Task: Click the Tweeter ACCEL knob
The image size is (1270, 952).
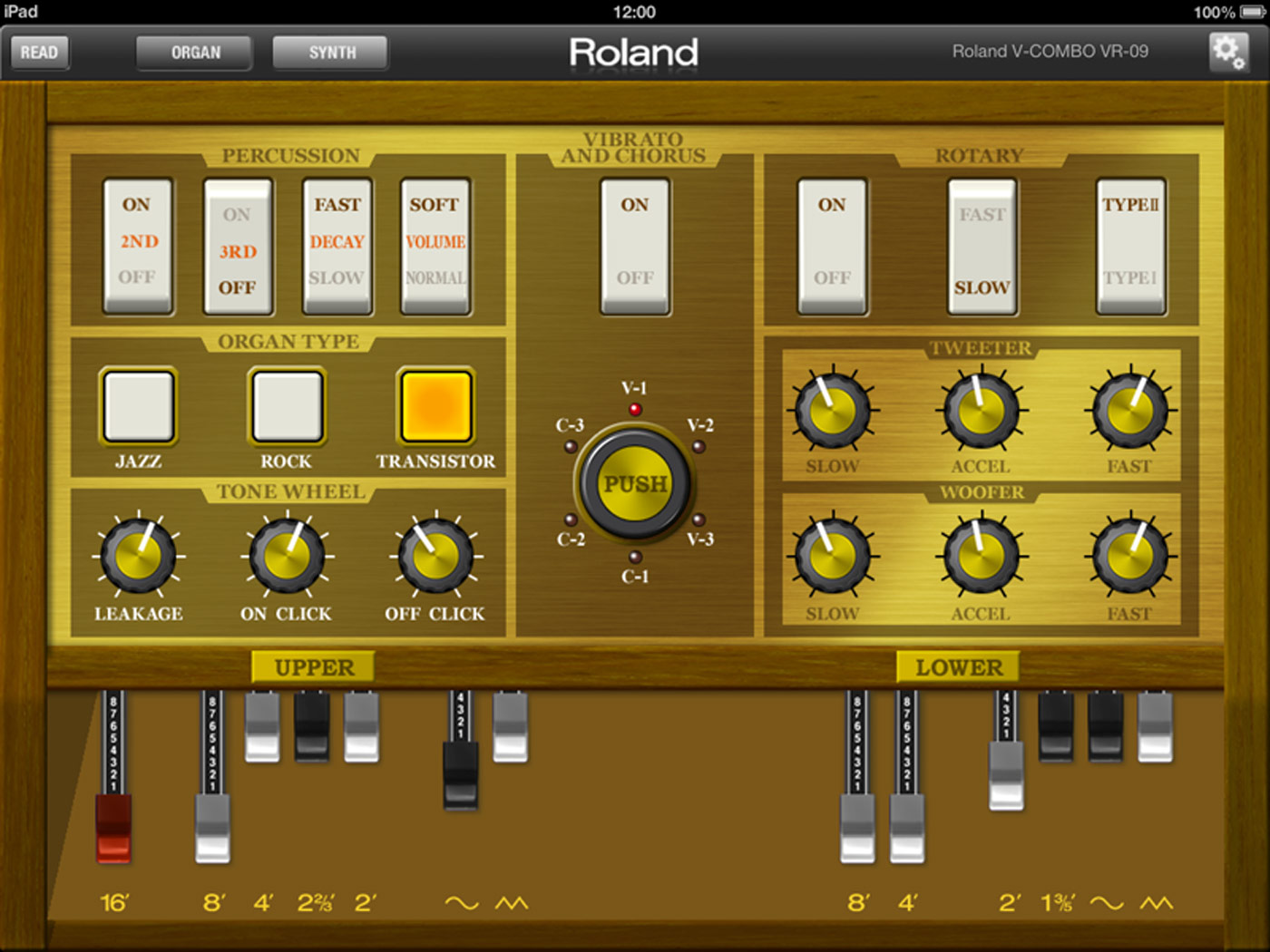Action: [x=982, y=411]
